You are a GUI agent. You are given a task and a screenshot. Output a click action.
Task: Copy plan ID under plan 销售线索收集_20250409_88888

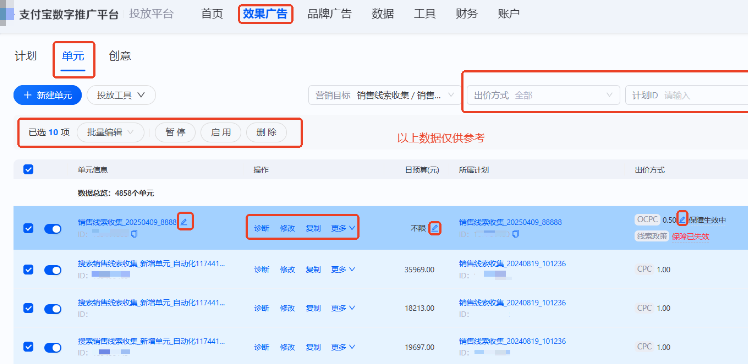[x=516, y=234]
